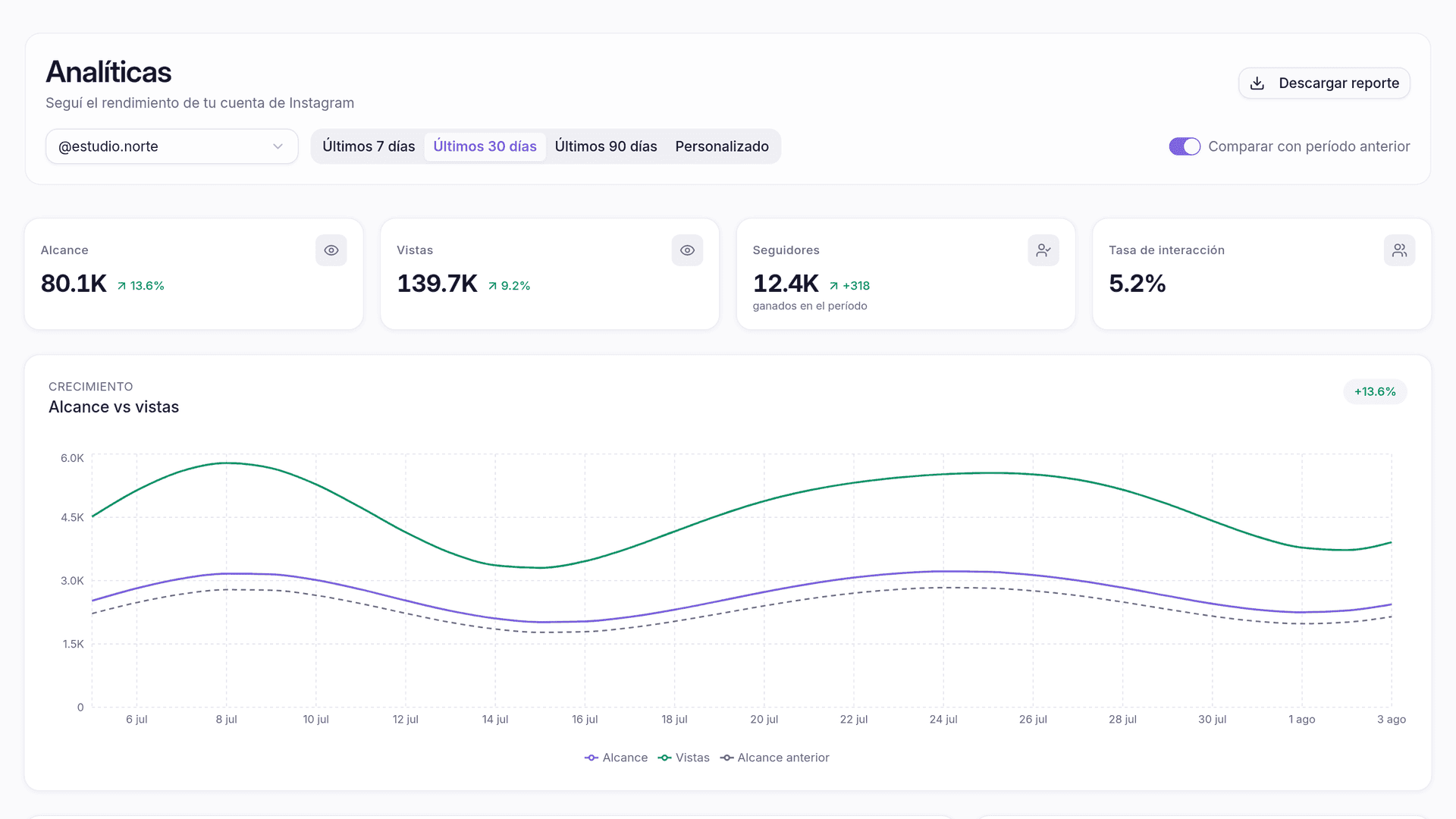Click the Seguidores card title
Image resolution: width=1456 pixels, height=819 pixels.
[786, 250]
